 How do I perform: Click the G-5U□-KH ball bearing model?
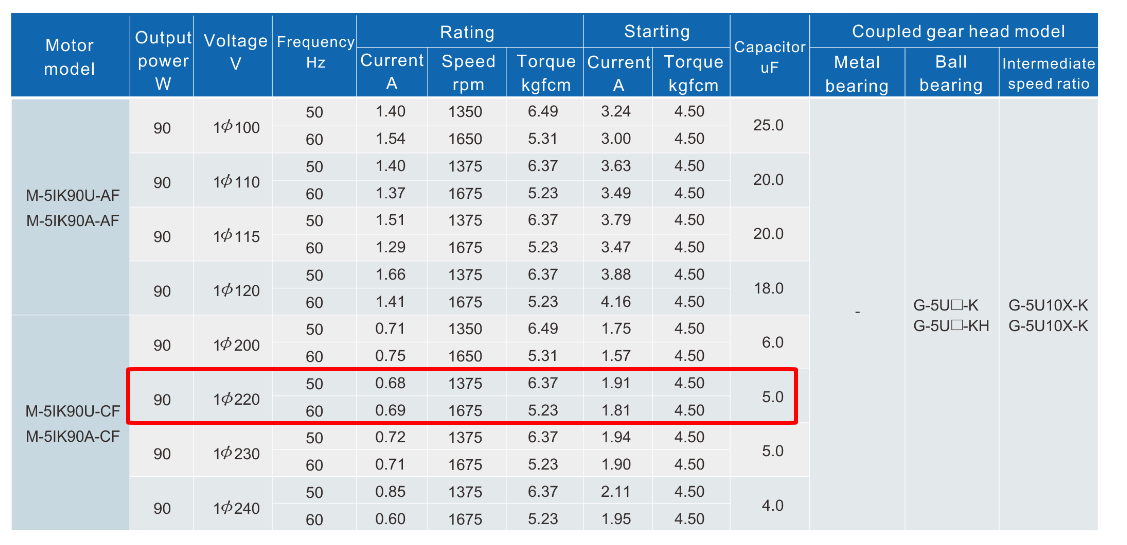951,325
